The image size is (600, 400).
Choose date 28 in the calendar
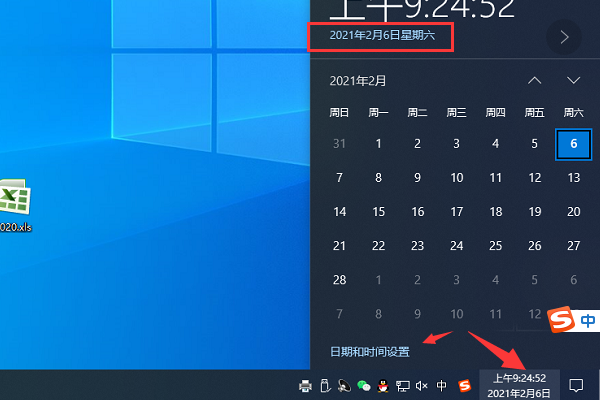point(339,280)
